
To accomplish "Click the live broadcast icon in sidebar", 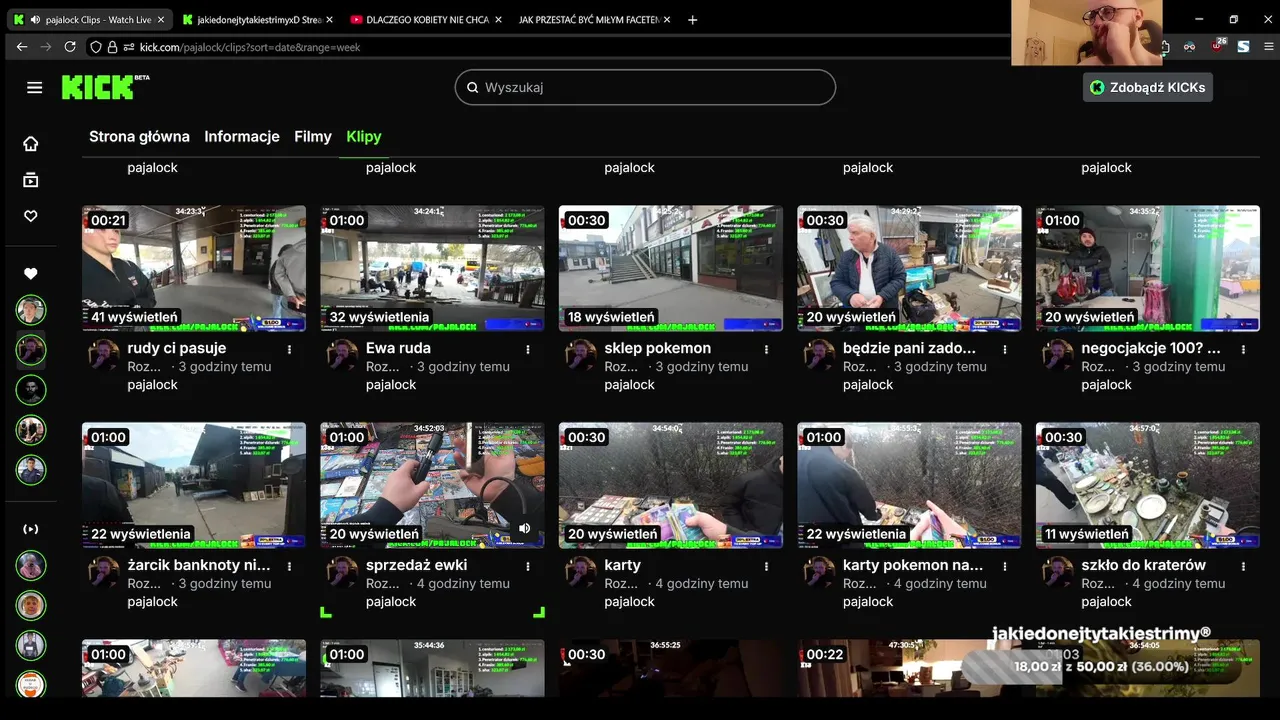I will [x=31, y=529].
